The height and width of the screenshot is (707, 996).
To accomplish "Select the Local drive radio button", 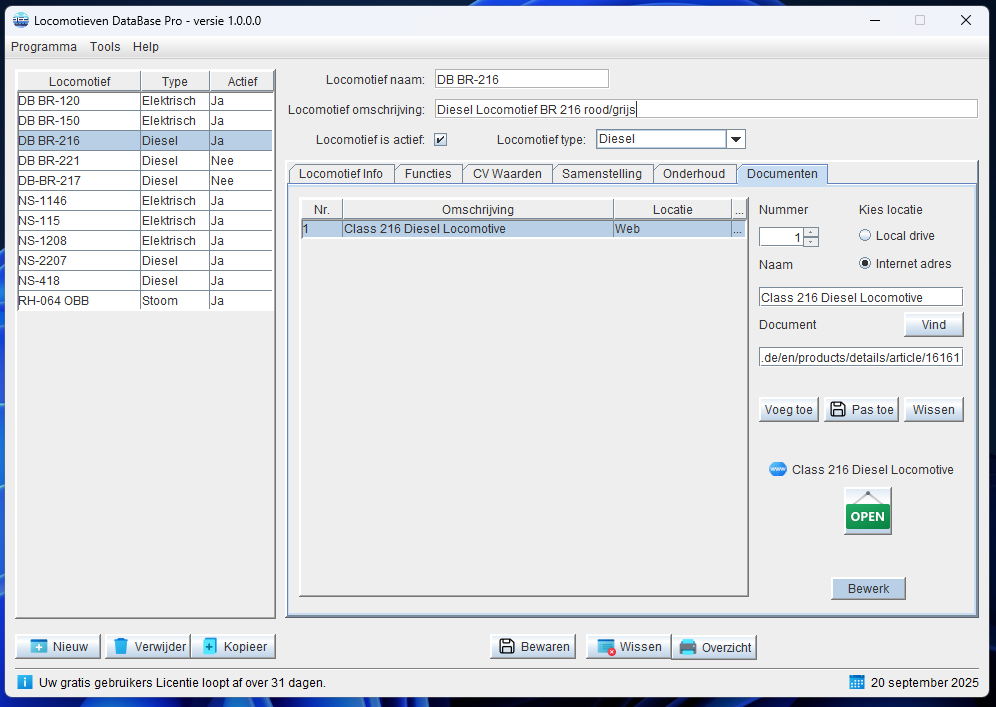I will click(x=866, y=236).
